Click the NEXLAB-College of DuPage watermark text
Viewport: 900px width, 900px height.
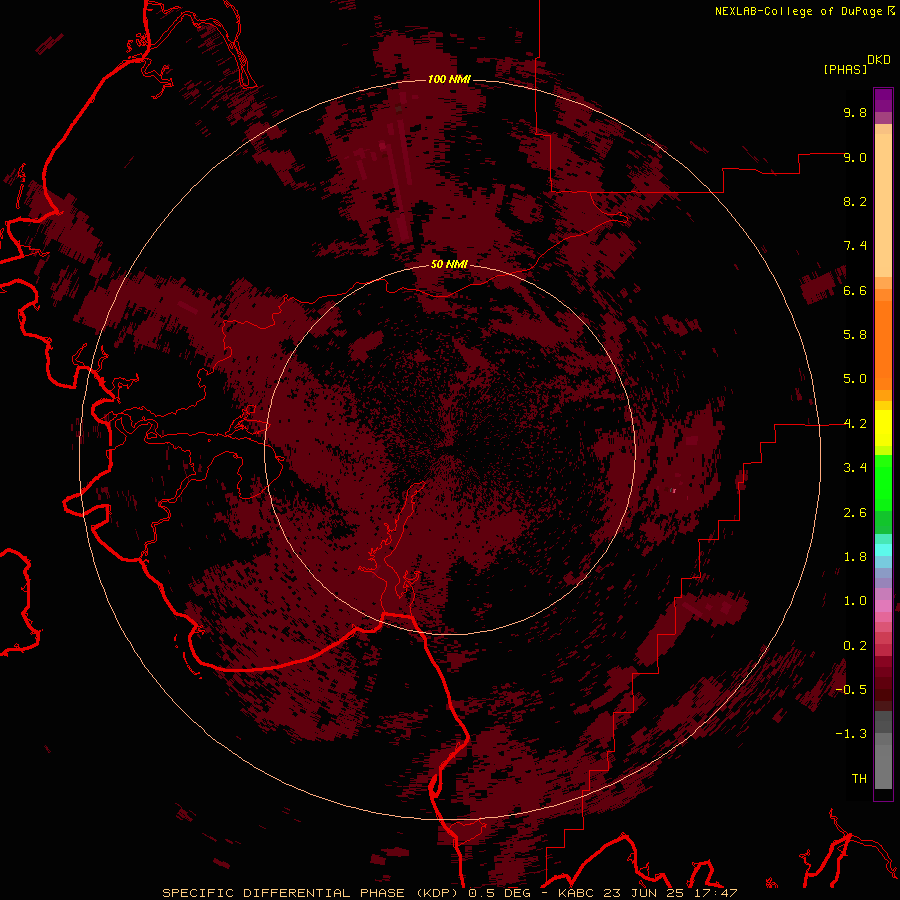click(798, 11)
